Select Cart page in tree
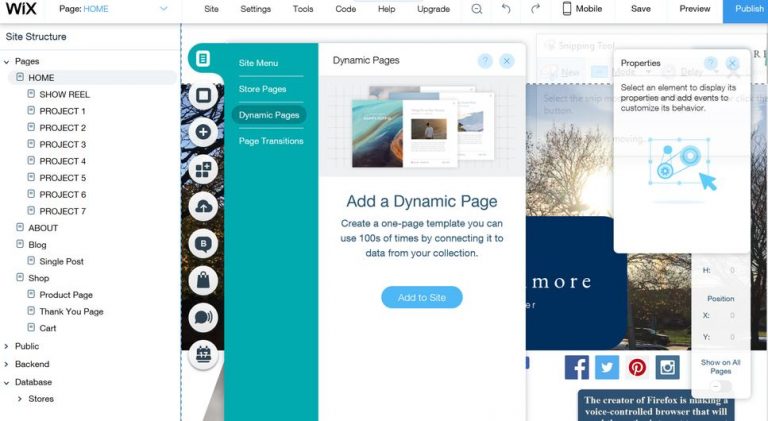Screen dimensions: 768x421 pos(48,328)
